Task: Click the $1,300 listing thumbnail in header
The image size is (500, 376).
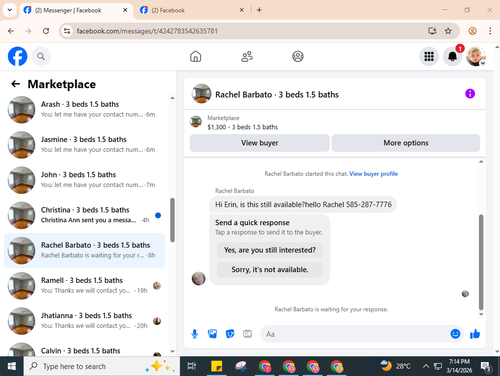Action: coord(196,122)
